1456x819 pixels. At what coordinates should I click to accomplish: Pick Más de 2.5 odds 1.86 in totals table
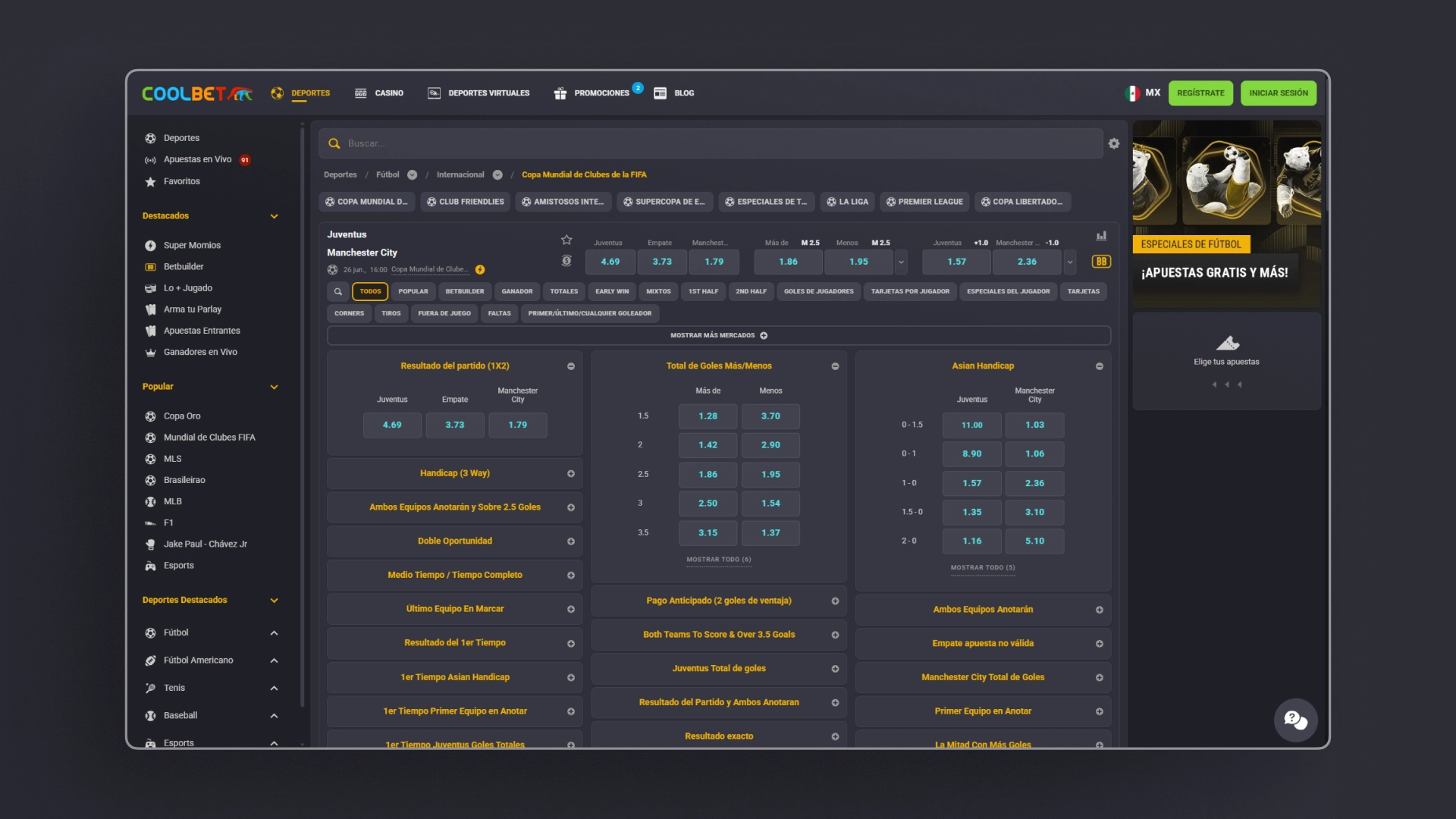tap(708, 475)
